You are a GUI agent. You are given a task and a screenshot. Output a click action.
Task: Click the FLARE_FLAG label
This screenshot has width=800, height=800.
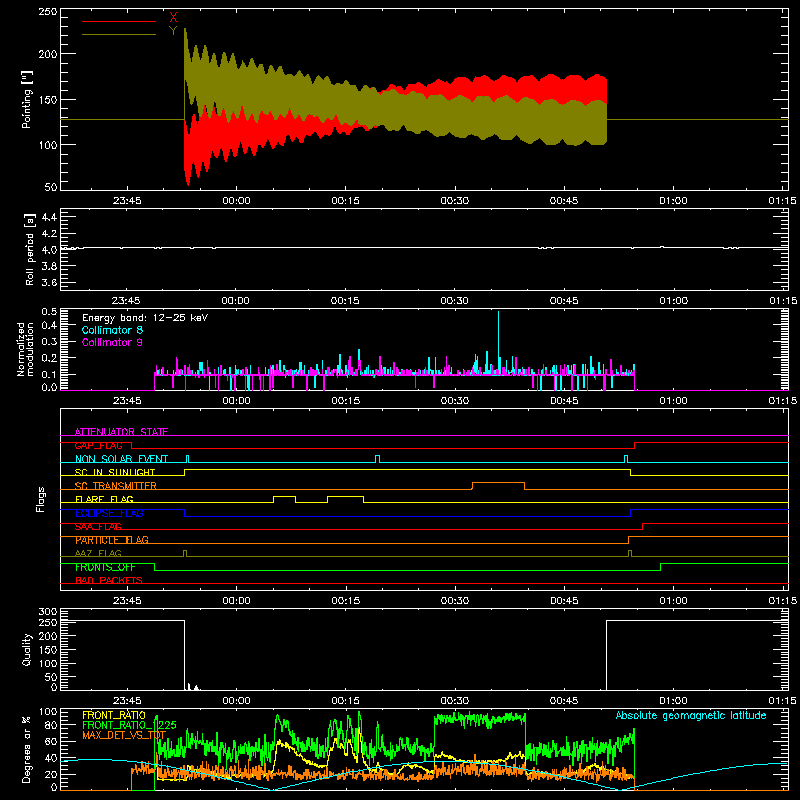pyautogui.click(x=104, y=499)
